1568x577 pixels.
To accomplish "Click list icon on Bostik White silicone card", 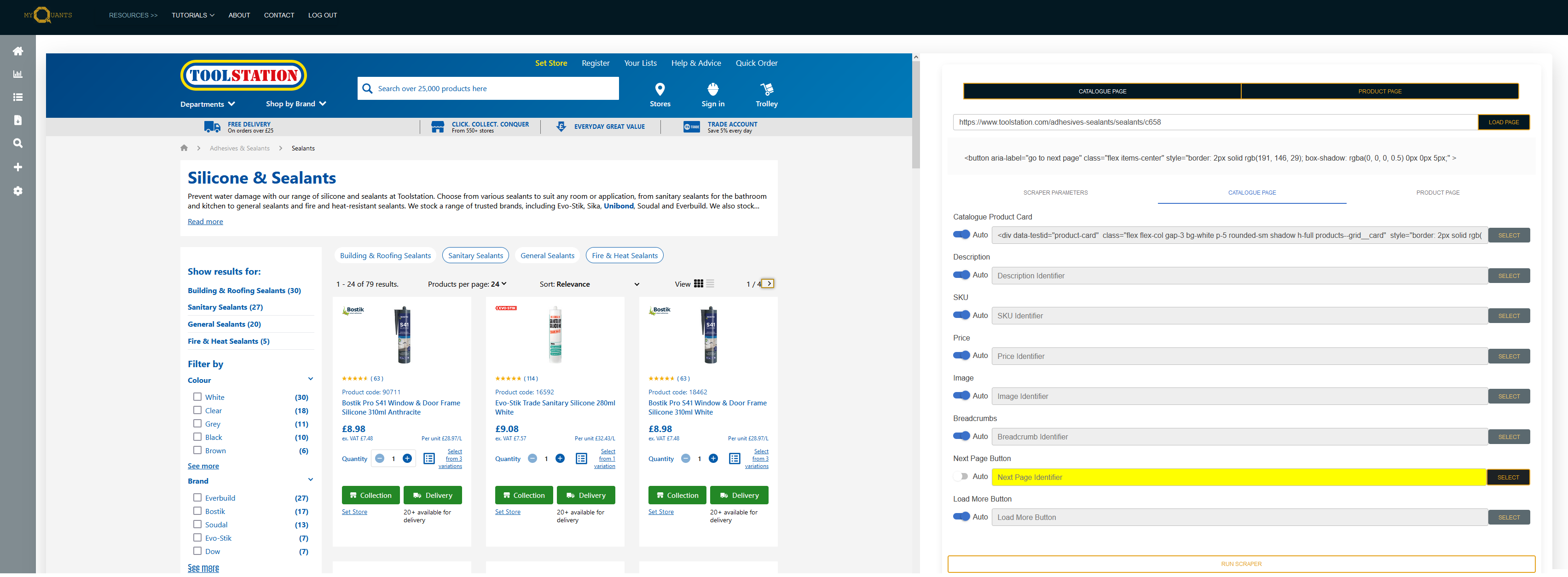I will click(735, 459).
